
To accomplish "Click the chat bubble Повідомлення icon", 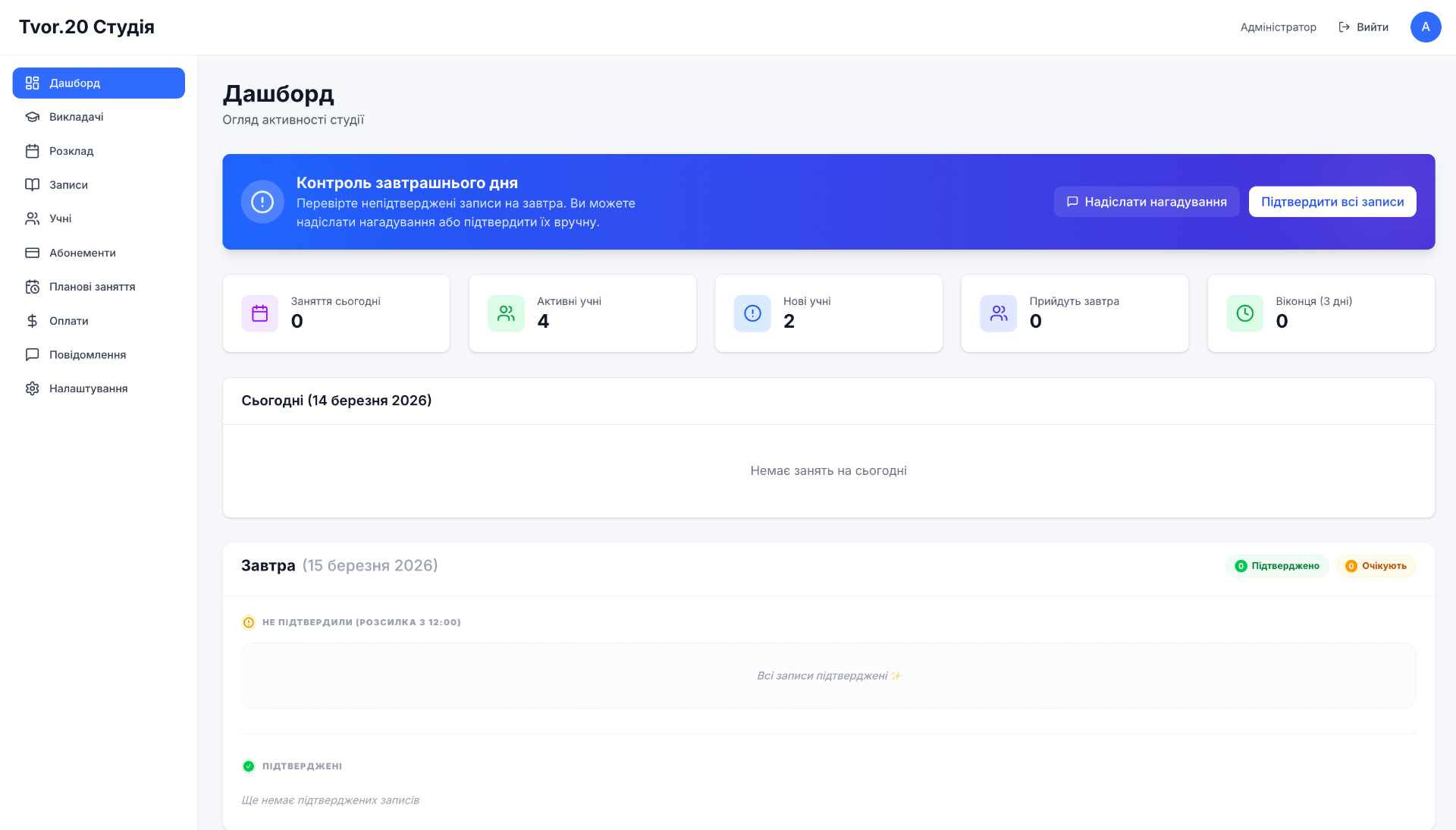I will [32, 354].
